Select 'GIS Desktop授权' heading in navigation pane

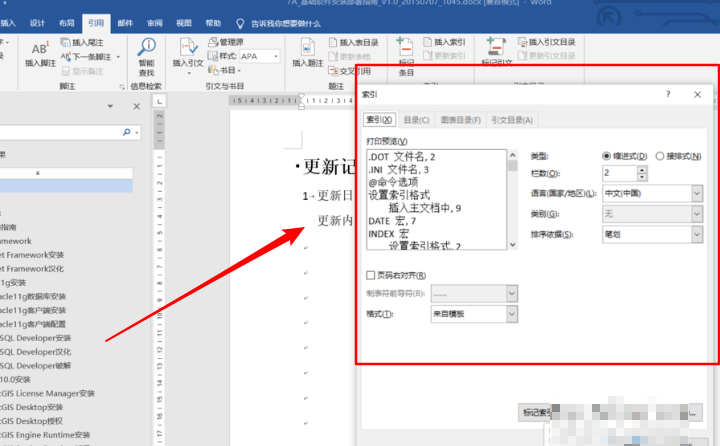(x=31, y=421)
